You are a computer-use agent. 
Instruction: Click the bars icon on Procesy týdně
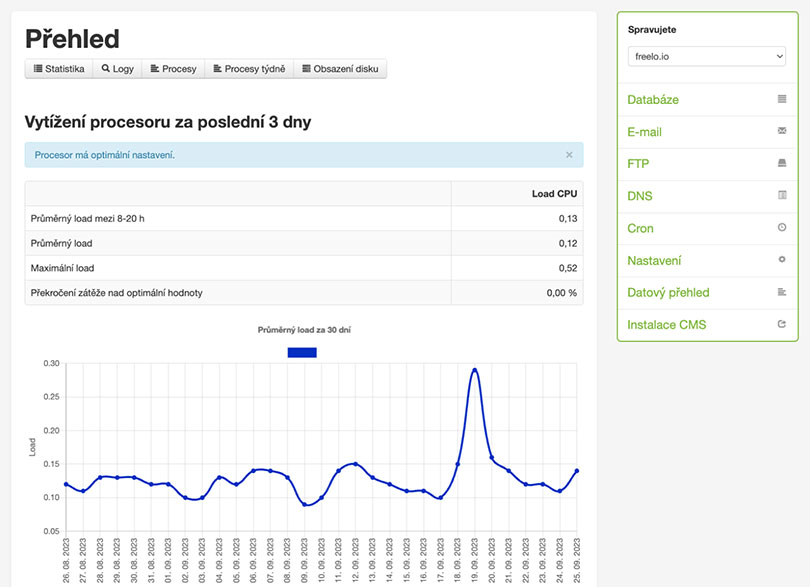coord(217,68)
